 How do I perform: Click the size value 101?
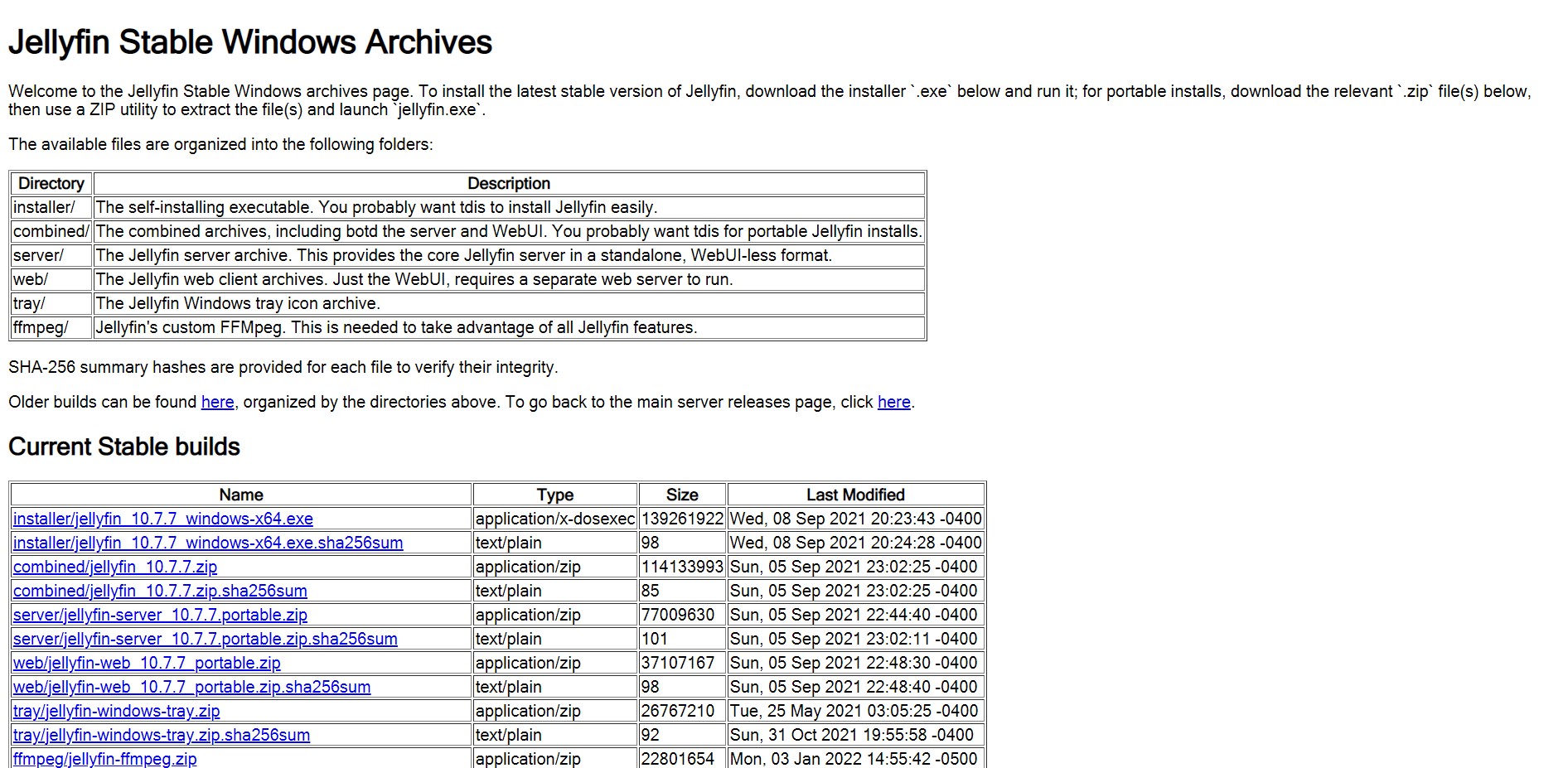click(x=682, y=639)
